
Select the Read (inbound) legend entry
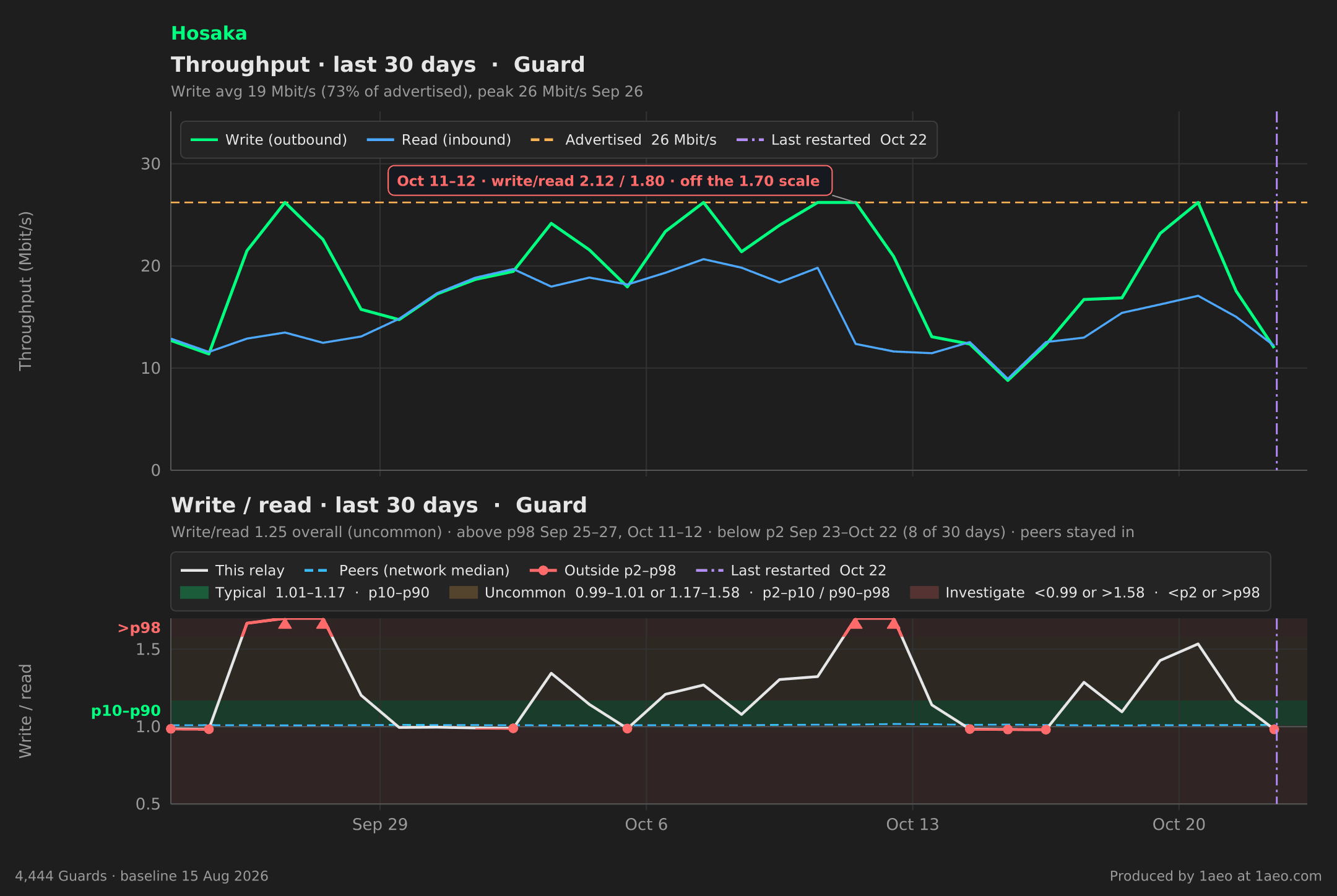point(439,140)
